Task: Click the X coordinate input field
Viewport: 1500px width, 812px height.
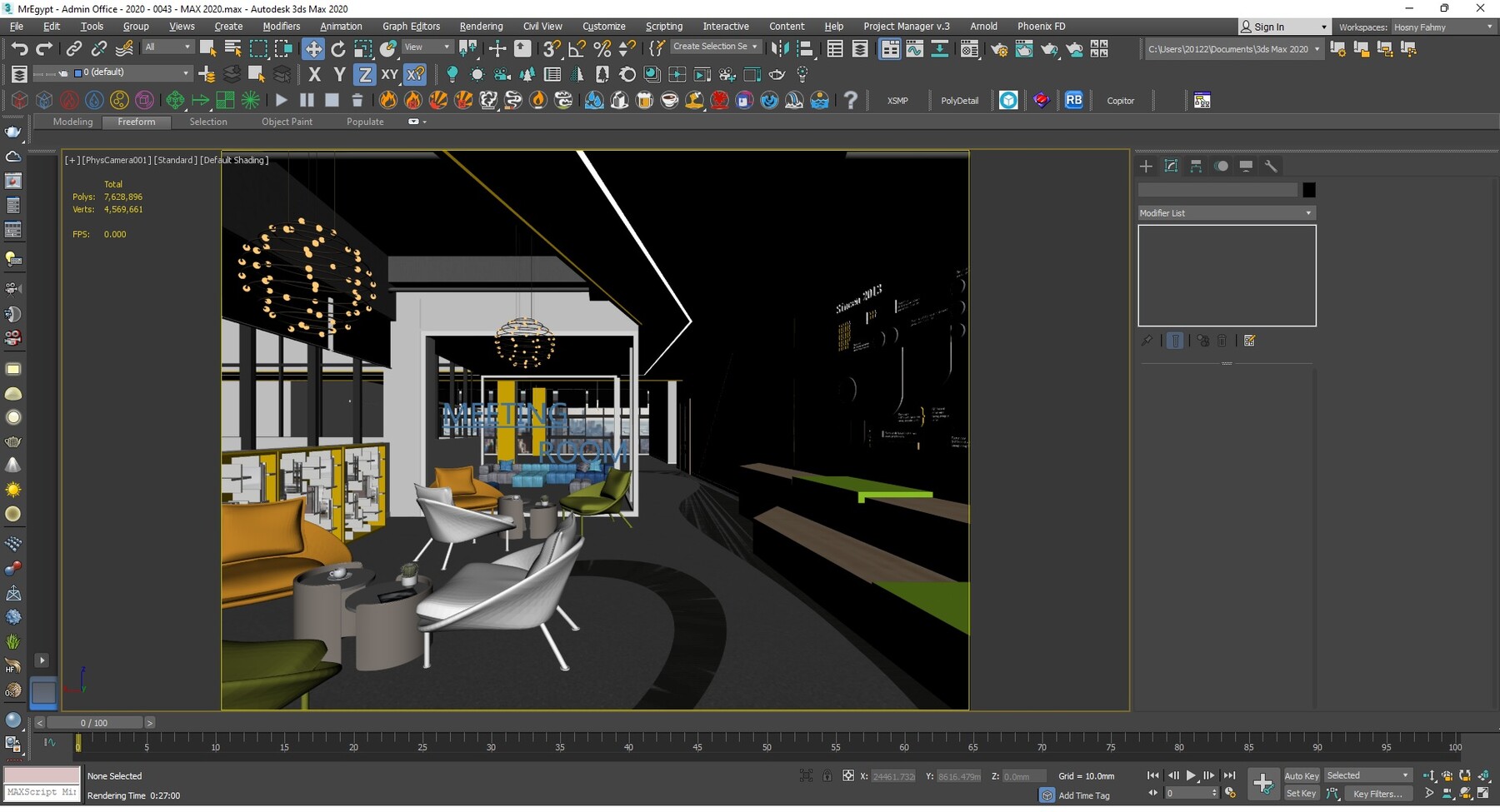Action: [x=892, y=775]
